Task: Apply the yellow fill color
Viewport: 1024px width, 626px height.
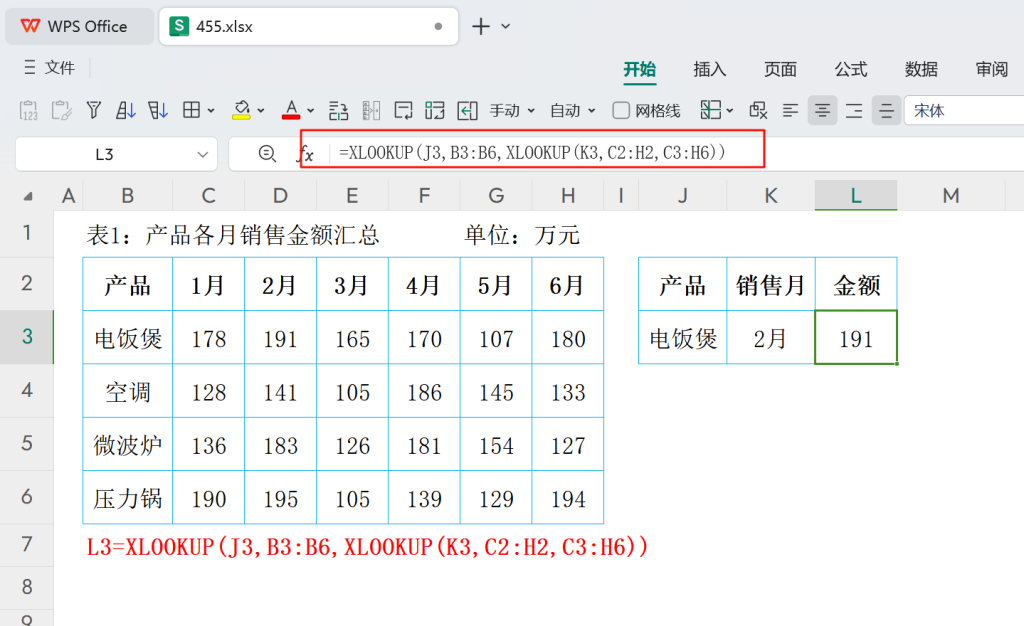Action: 242,110
